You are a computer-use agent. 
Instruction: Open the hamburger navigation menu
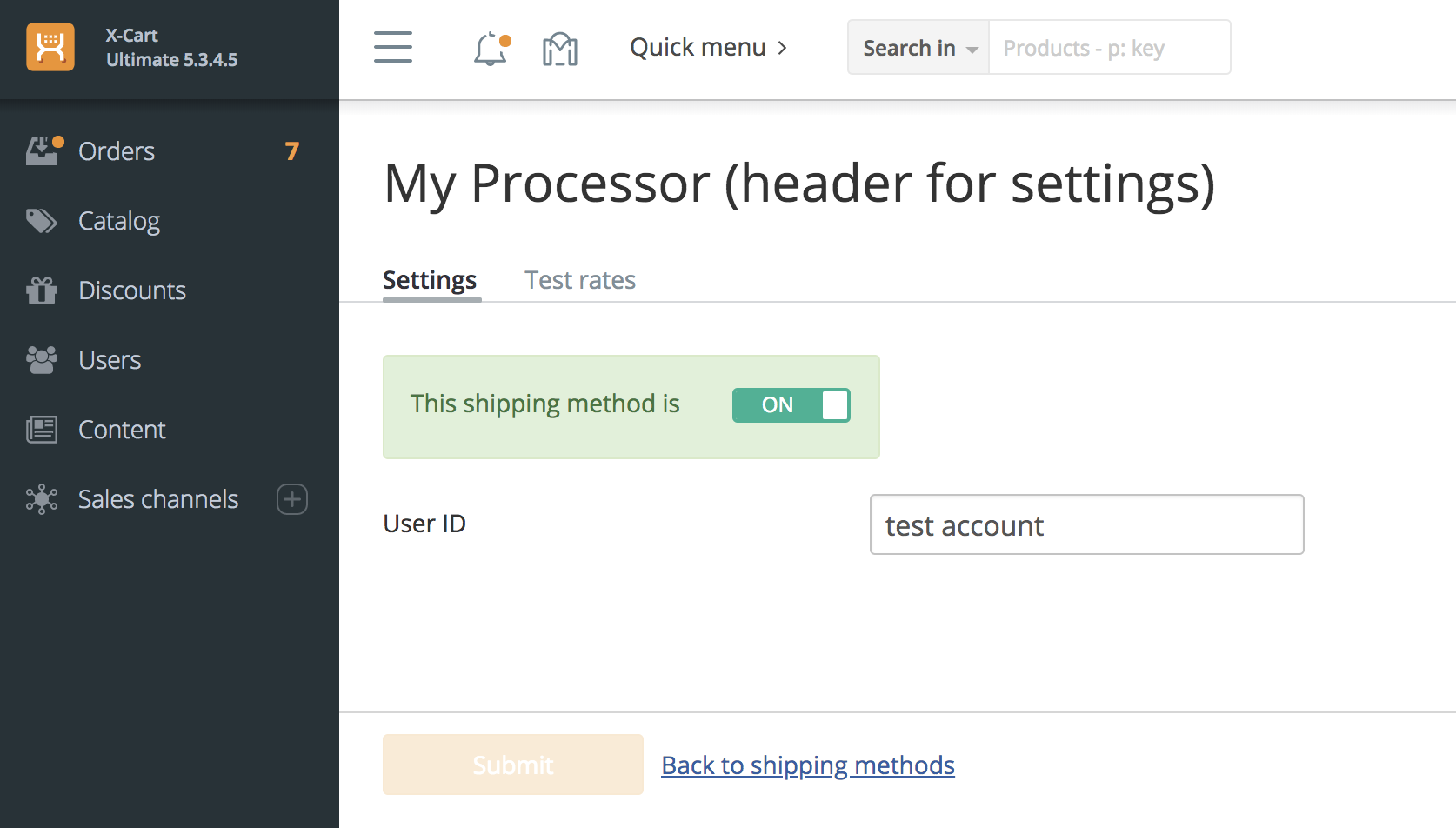coord(393,48)
